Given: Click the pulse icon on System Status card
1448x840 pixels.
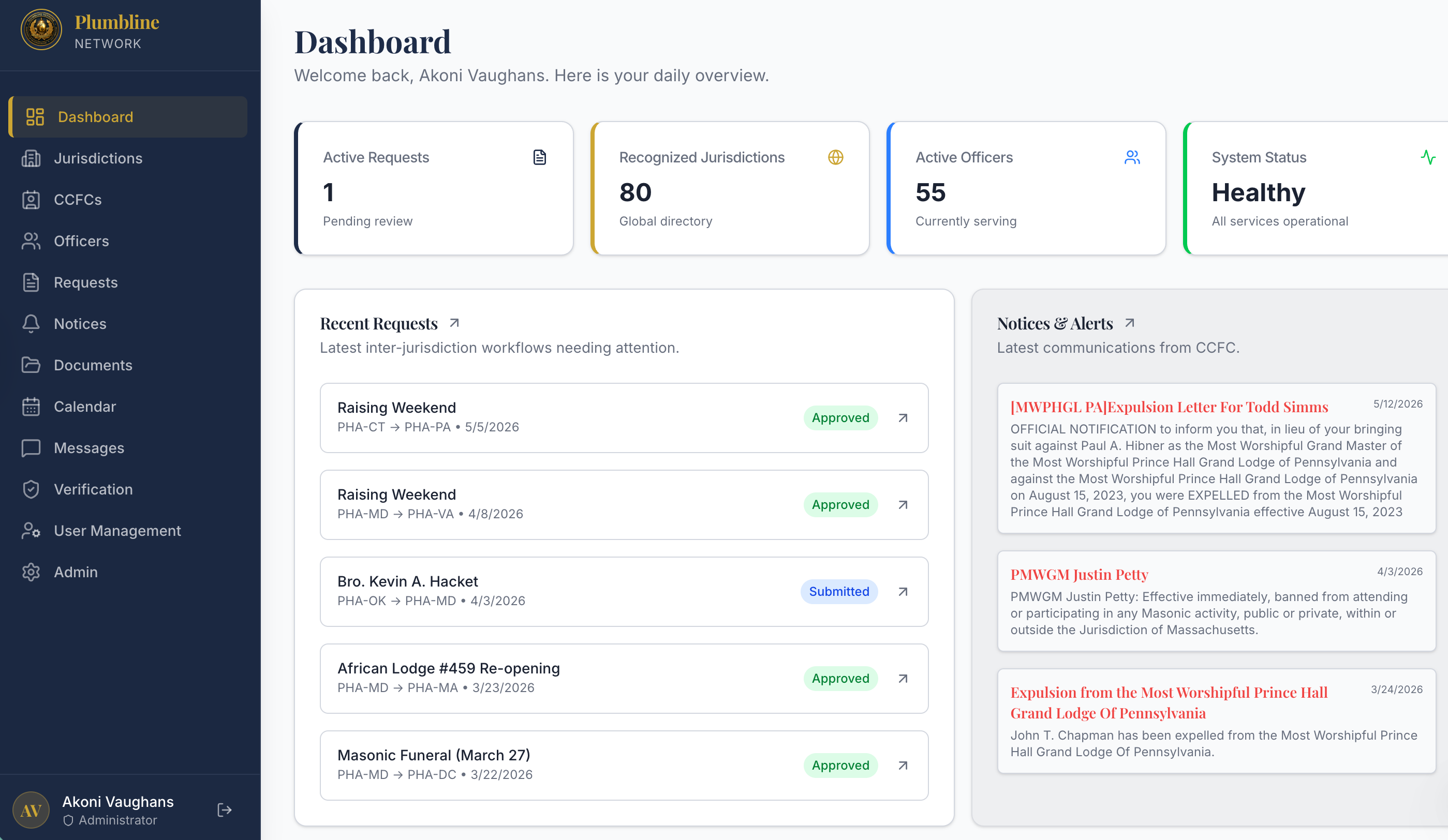Looking at the screenshot, I should pyautogui.click(x=1428, y=157).
